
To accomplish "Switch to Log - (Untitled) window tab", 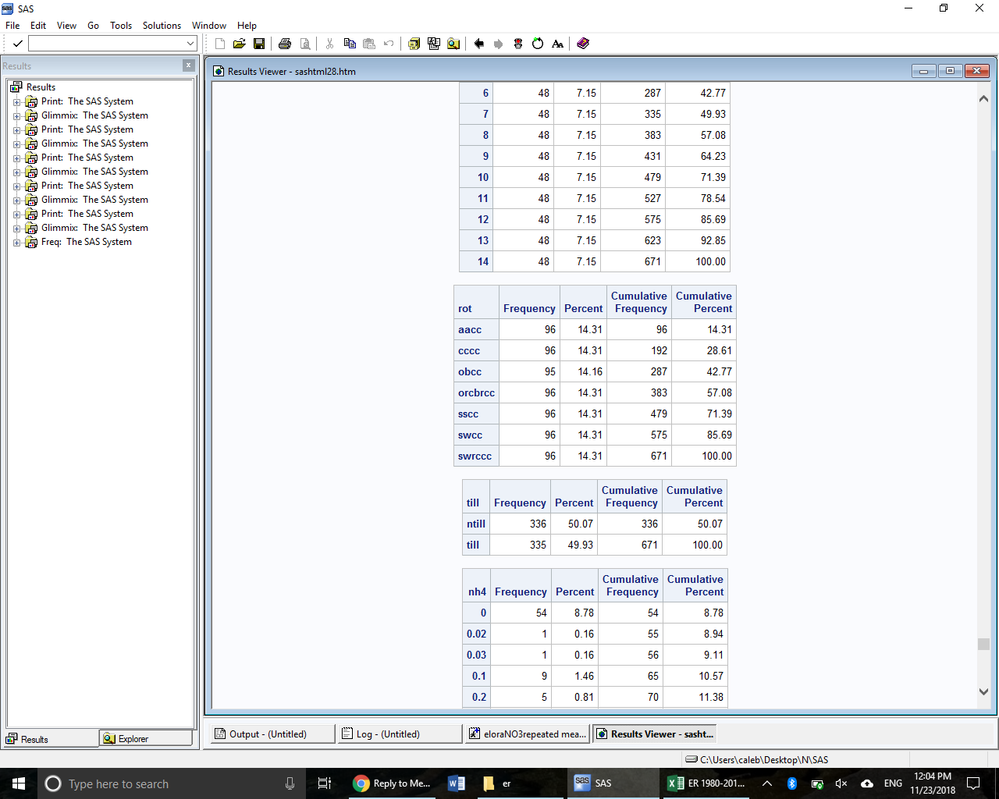I will 399,734.
